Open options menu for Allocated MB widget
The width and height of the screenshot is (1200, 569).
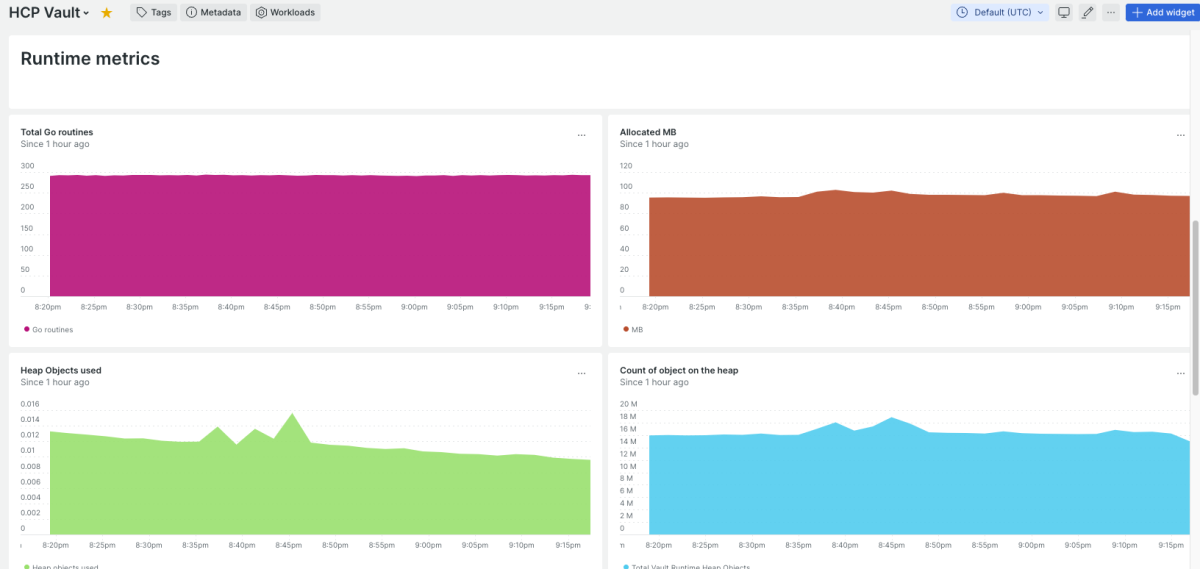1180,135
